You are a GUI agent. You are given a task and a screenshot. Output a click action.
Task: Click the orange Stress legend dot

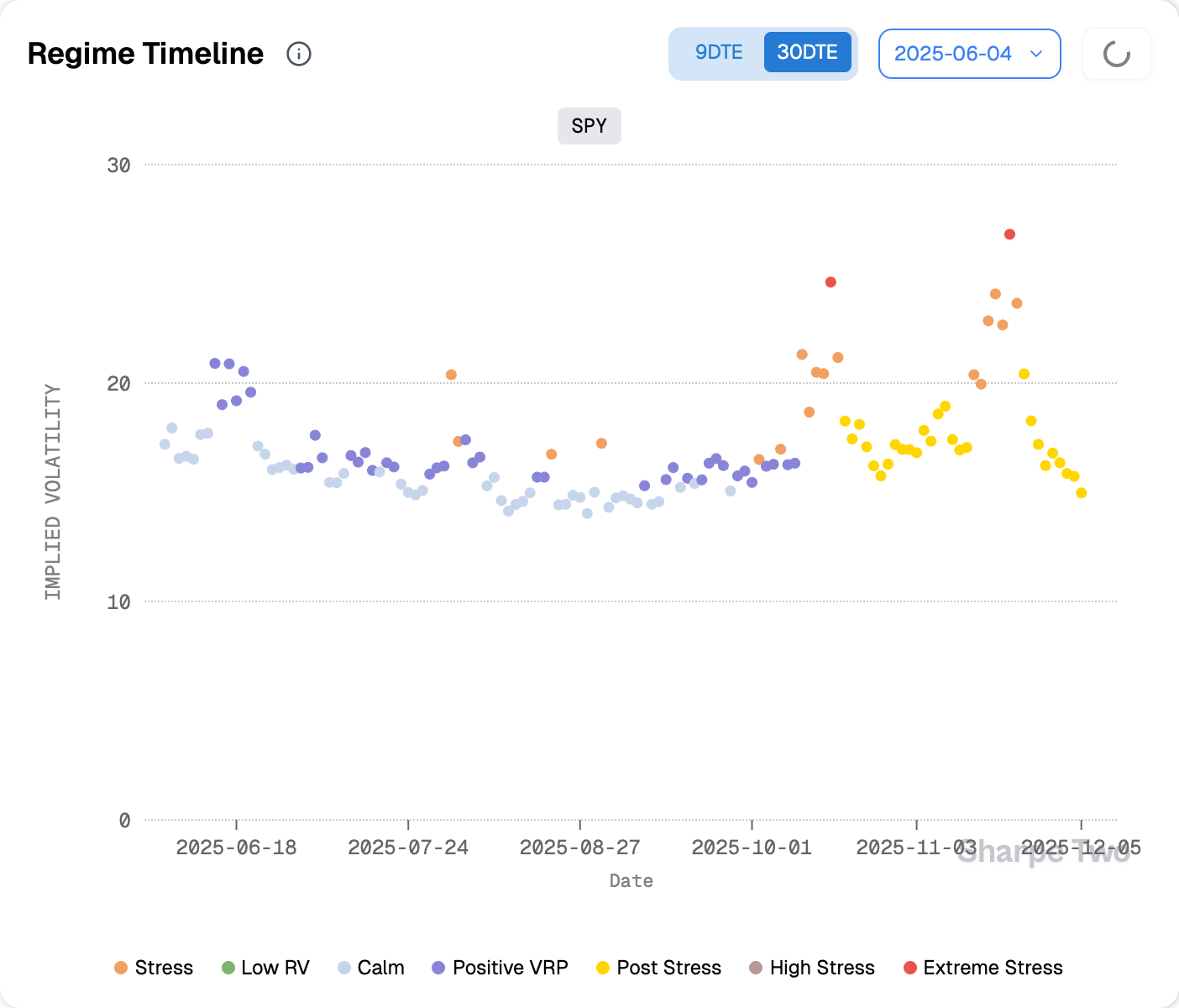121,968
